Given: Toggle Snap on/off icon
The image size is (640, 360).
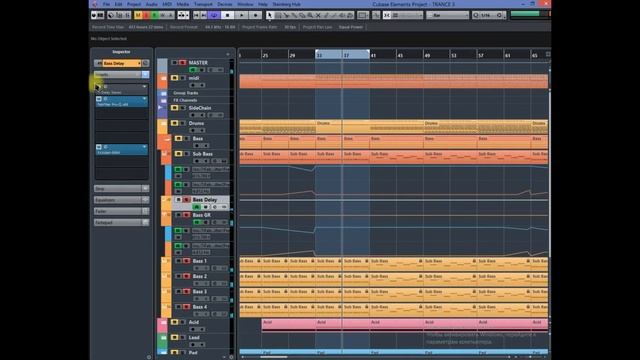Looking at the screenshot, I should point(387,15).
